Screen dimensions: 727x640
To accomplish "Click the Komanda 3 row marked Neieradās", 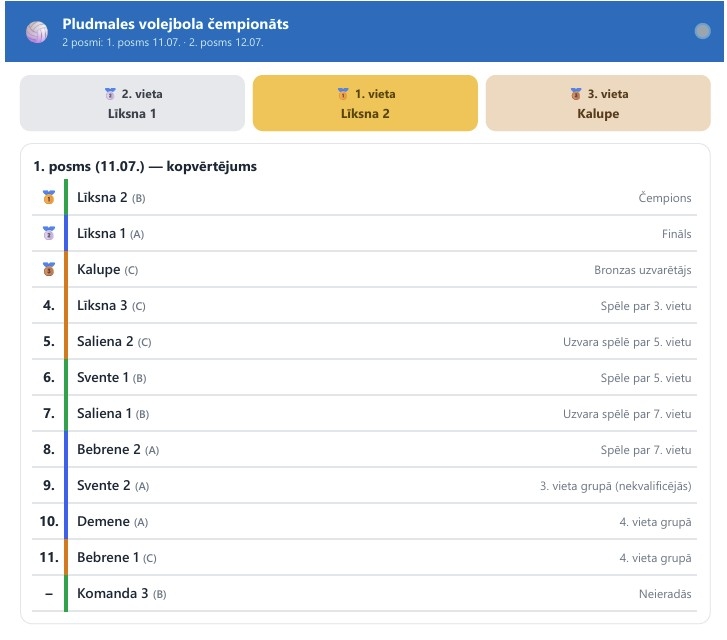I will click(364, 593).
